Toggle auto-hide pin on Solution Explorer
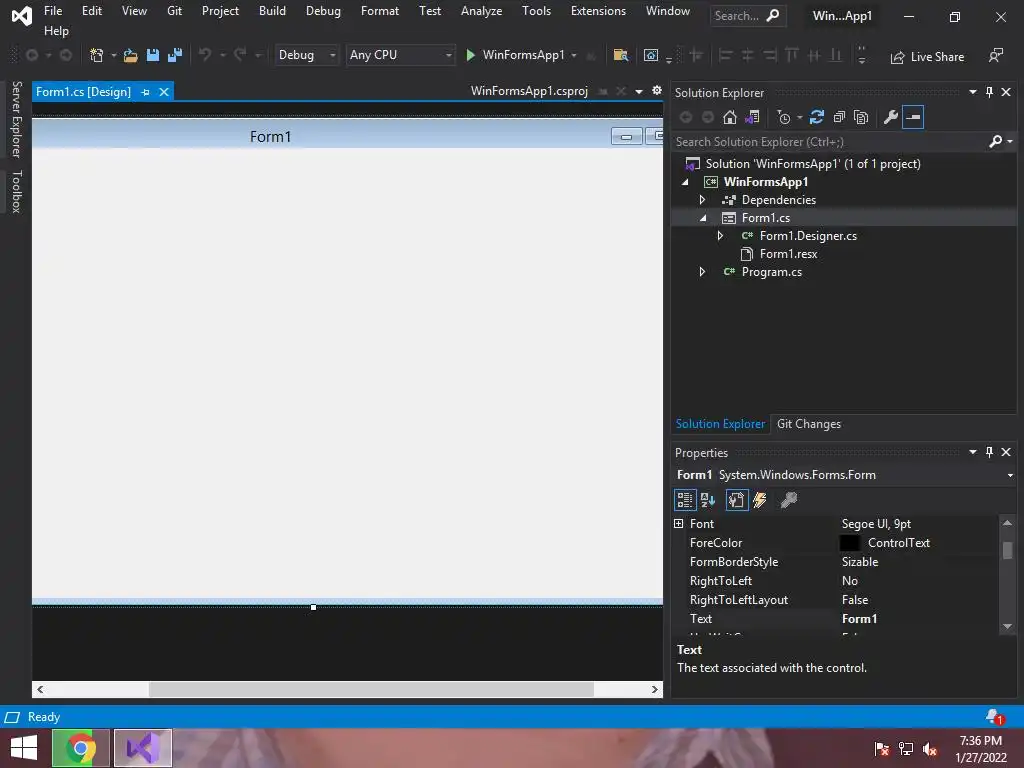Viewport: 1024px width, 768px height. point(989,92)
